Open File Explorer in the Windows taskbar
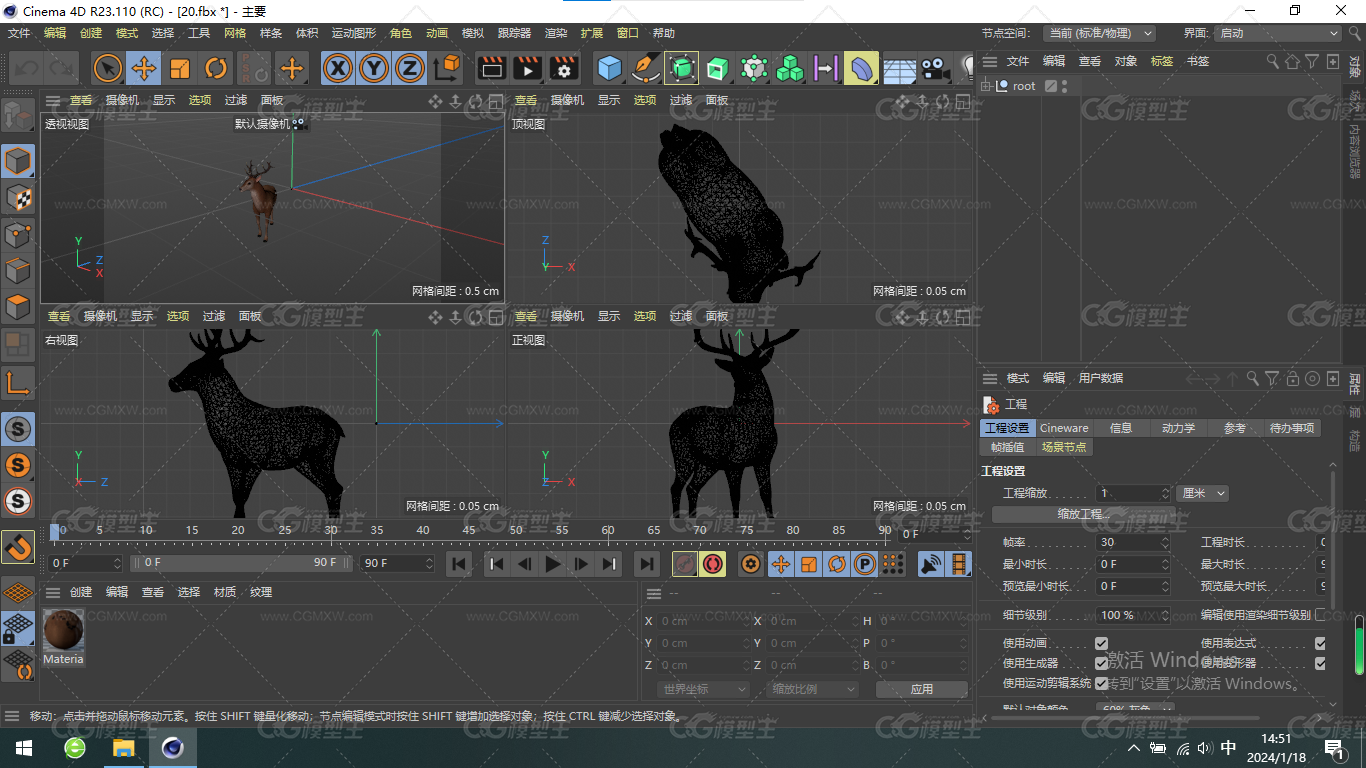This screenshot has width=1366, height=768. [x=123, y=748]
